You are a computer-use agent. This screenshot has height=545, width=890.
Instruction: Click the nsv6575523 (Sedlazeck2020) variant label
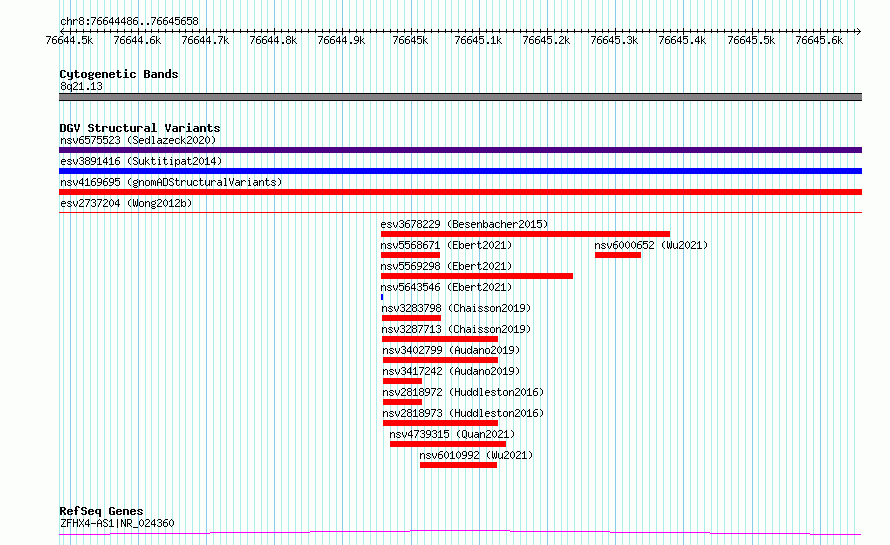(x=138, y=140)
